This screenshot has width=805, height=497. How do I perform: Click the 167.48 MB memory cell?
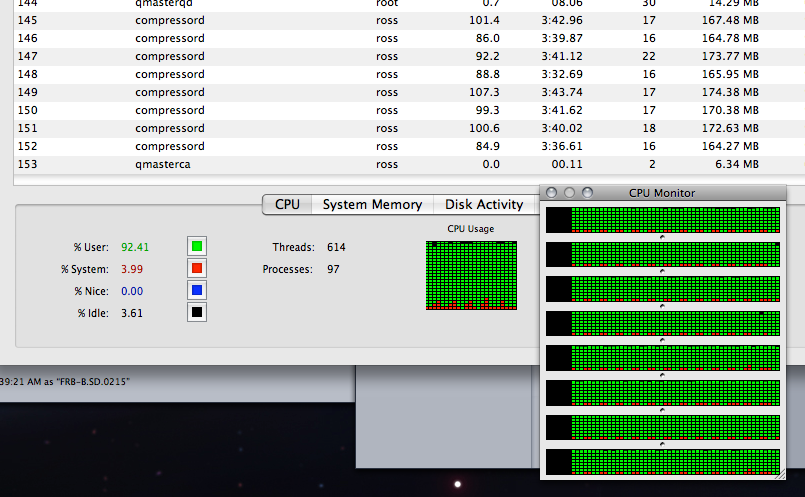(x=730, y=21)
